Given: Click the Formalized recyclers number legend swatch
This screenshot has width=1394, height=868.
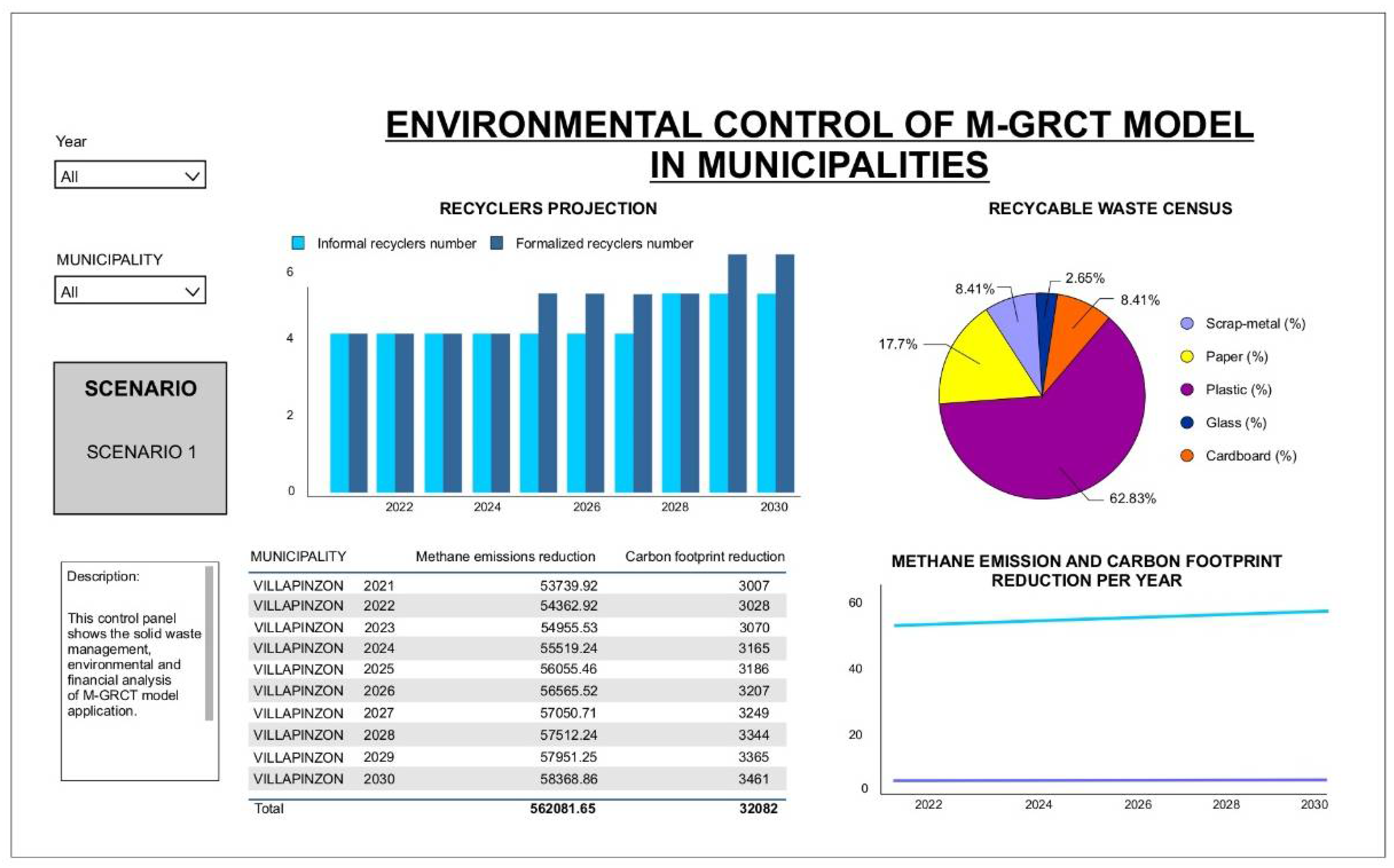Looking at the screenshot, I should pyautogui.click(x=497, y=243).
